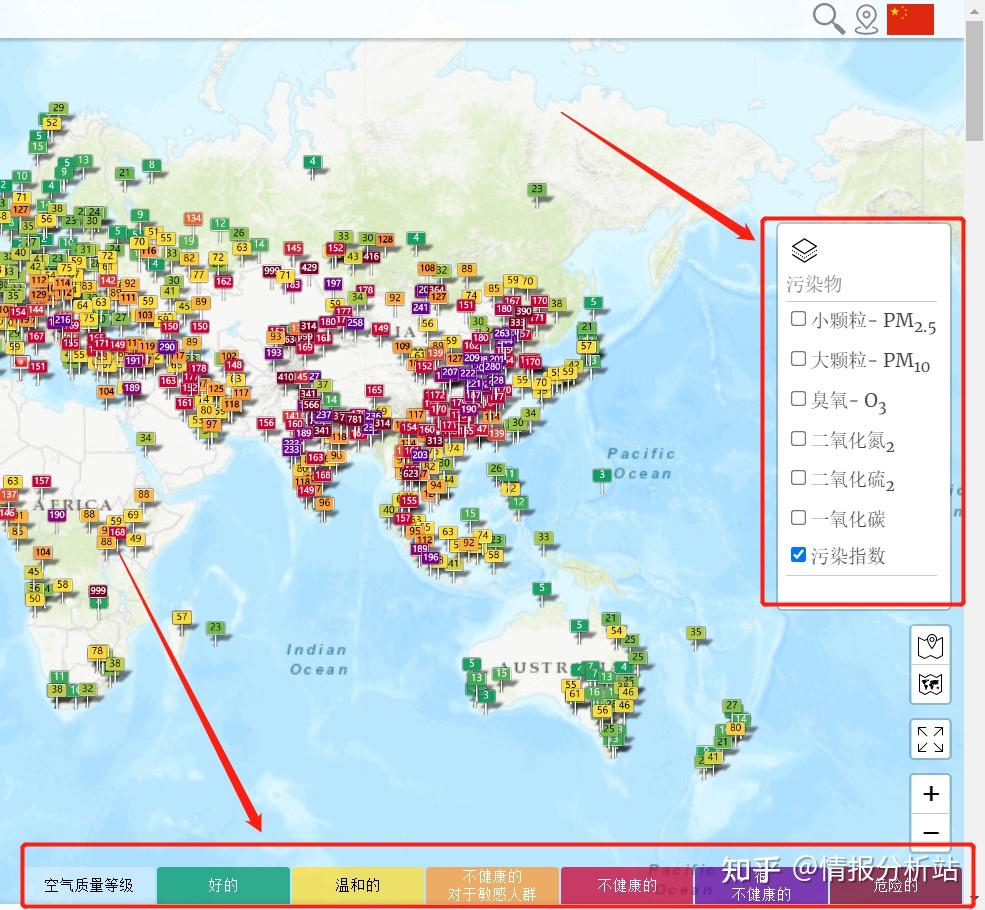Click the green 好的 legend swatch
Image resolution: width=985 pixels, height=910 pixels.
pos(222,885)
